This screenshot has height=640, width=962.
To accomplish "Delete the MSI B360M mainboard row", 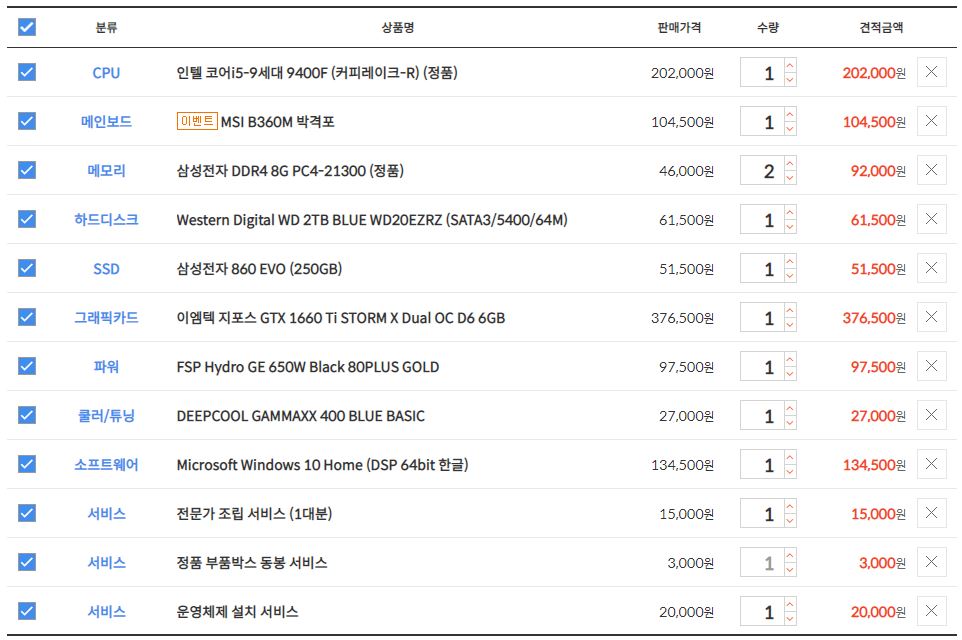I will pos(931,121).
